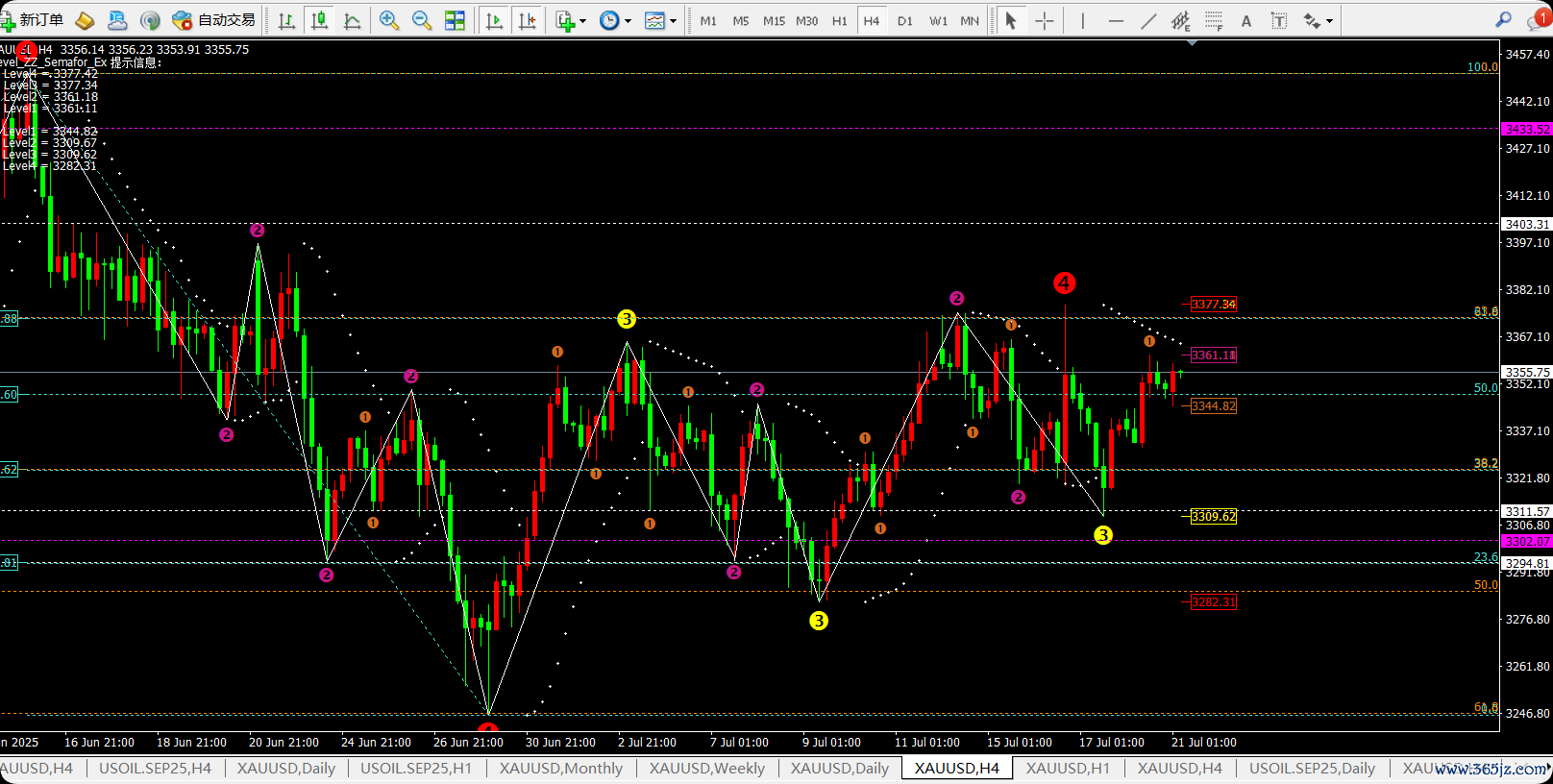
Task: Open the XAUUSD,Monthly chart tab
Action: 560,768
